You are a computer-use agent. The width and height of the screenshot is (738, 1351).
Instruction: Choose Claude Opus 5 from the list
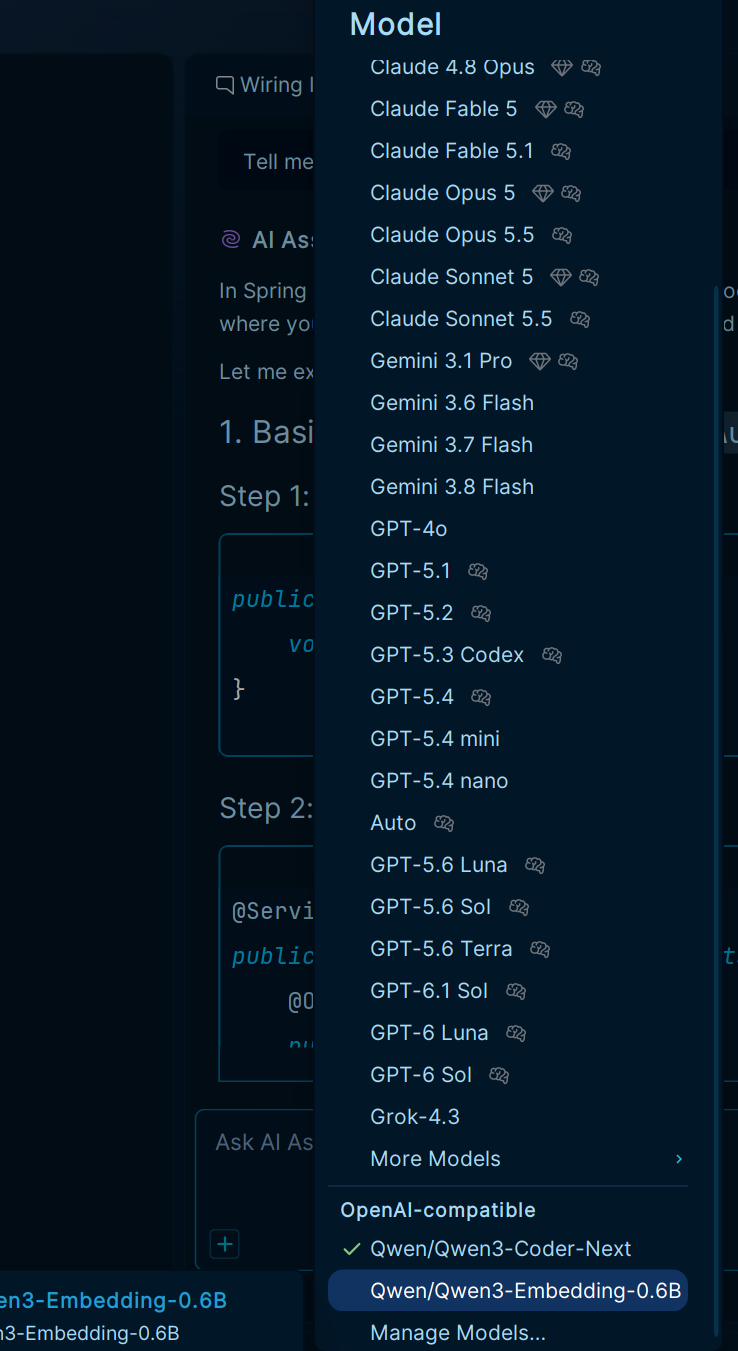[x=508, y=193]
